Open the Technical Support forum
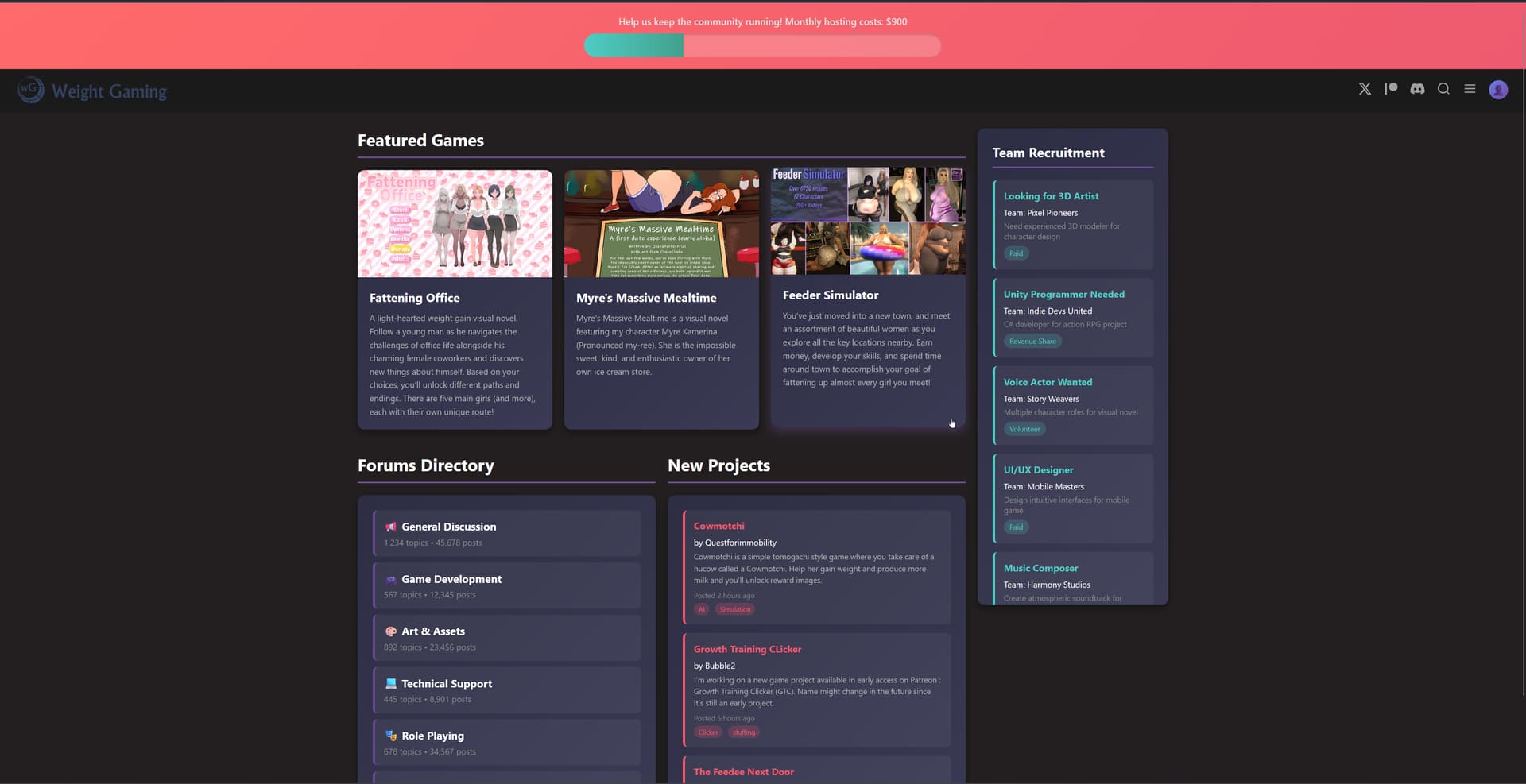 coord(446,683)
